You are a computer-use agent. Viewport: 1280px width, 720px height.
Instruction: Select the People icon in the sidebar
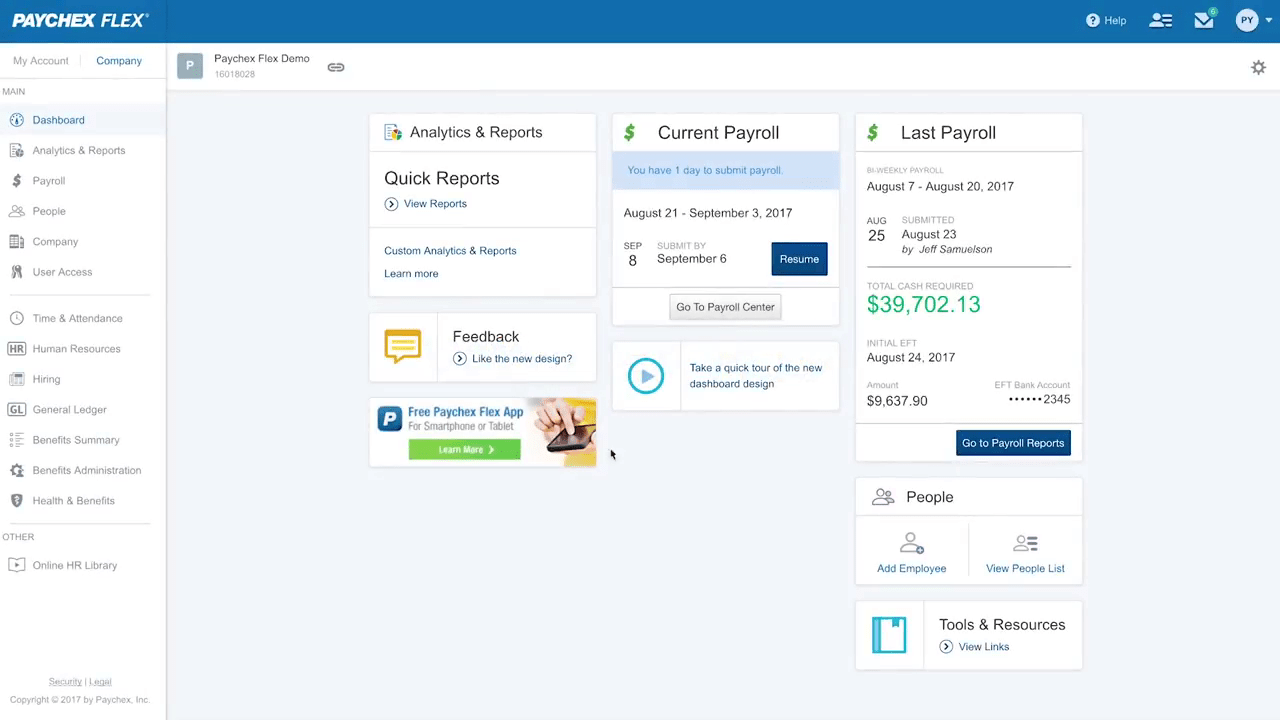pyautogui.click(x=16, y=211)
